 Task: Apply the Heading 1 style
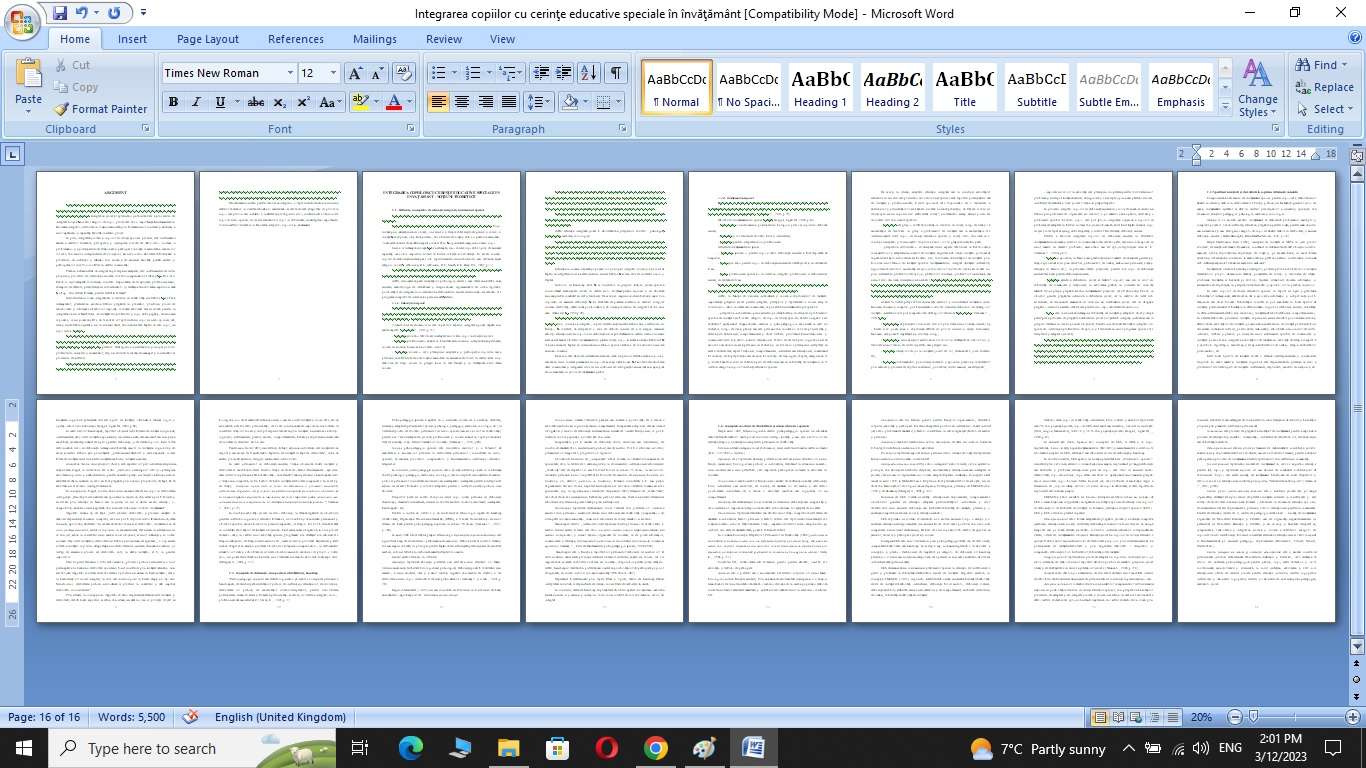[x=820, y=88]
